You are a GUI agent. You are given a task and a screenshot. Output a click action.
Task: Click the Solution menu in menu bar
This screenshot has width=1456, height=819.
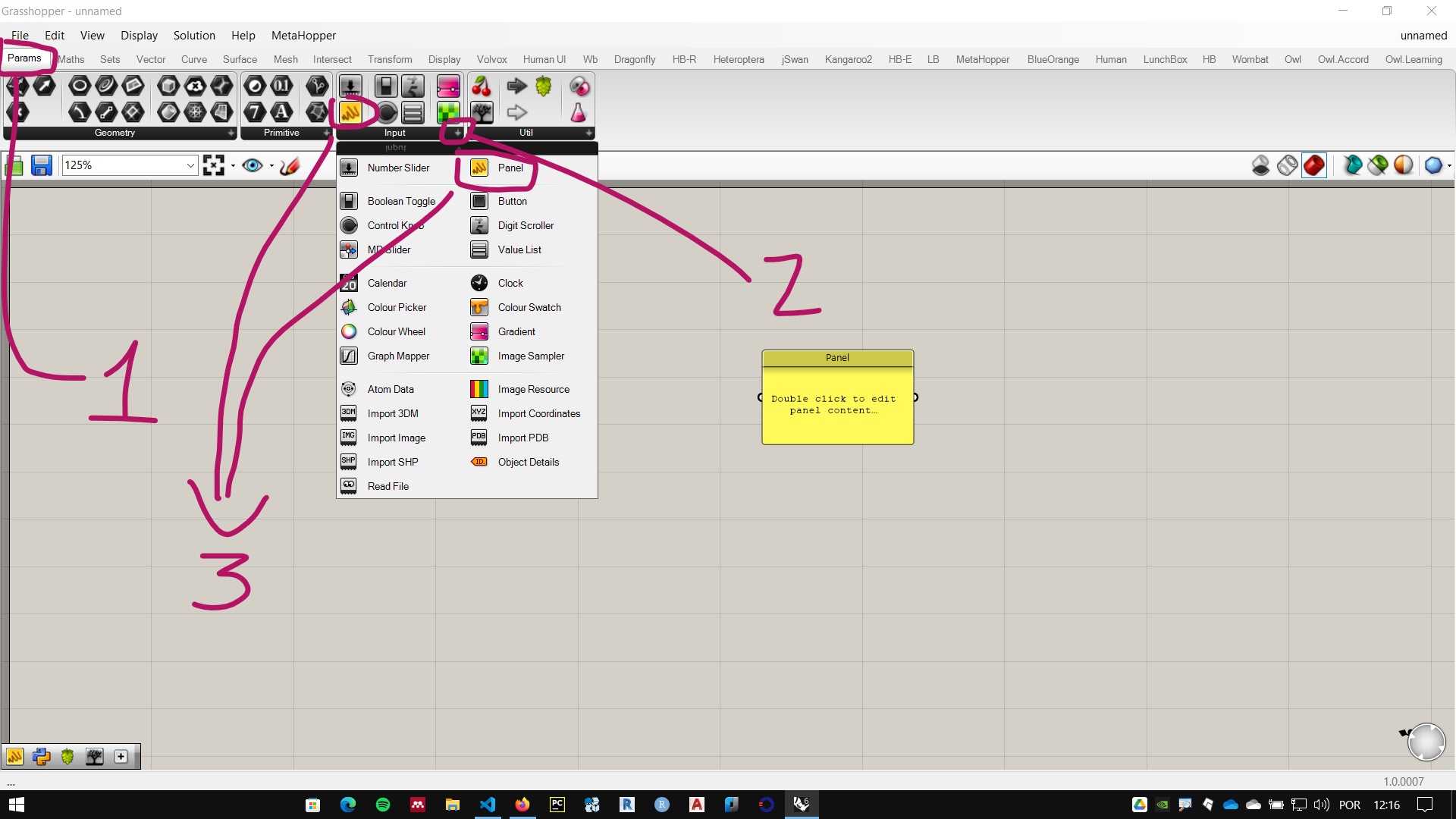(x=194, y=35)
